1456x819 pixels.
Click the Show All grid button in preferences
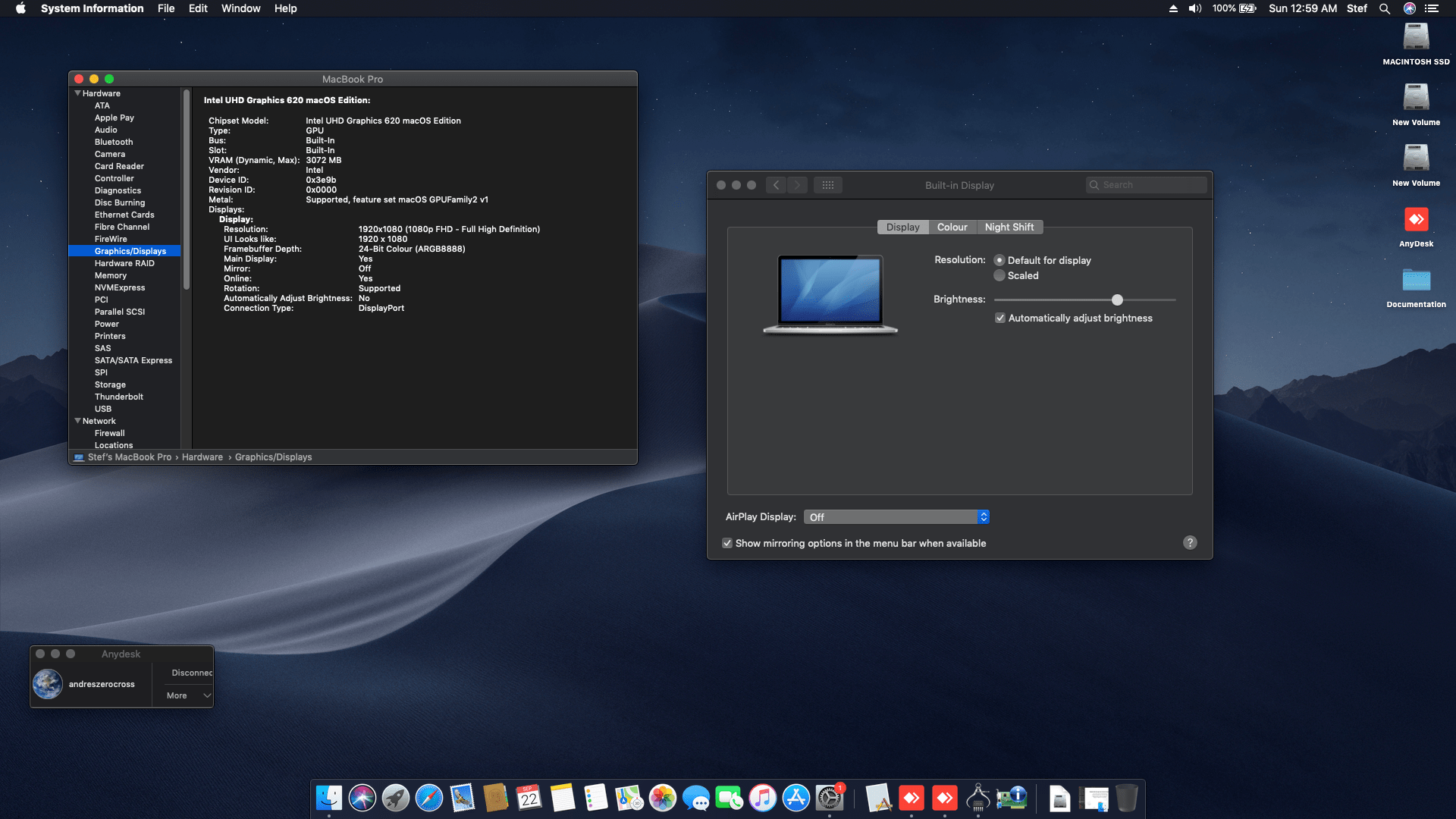[x=827, y=185]
